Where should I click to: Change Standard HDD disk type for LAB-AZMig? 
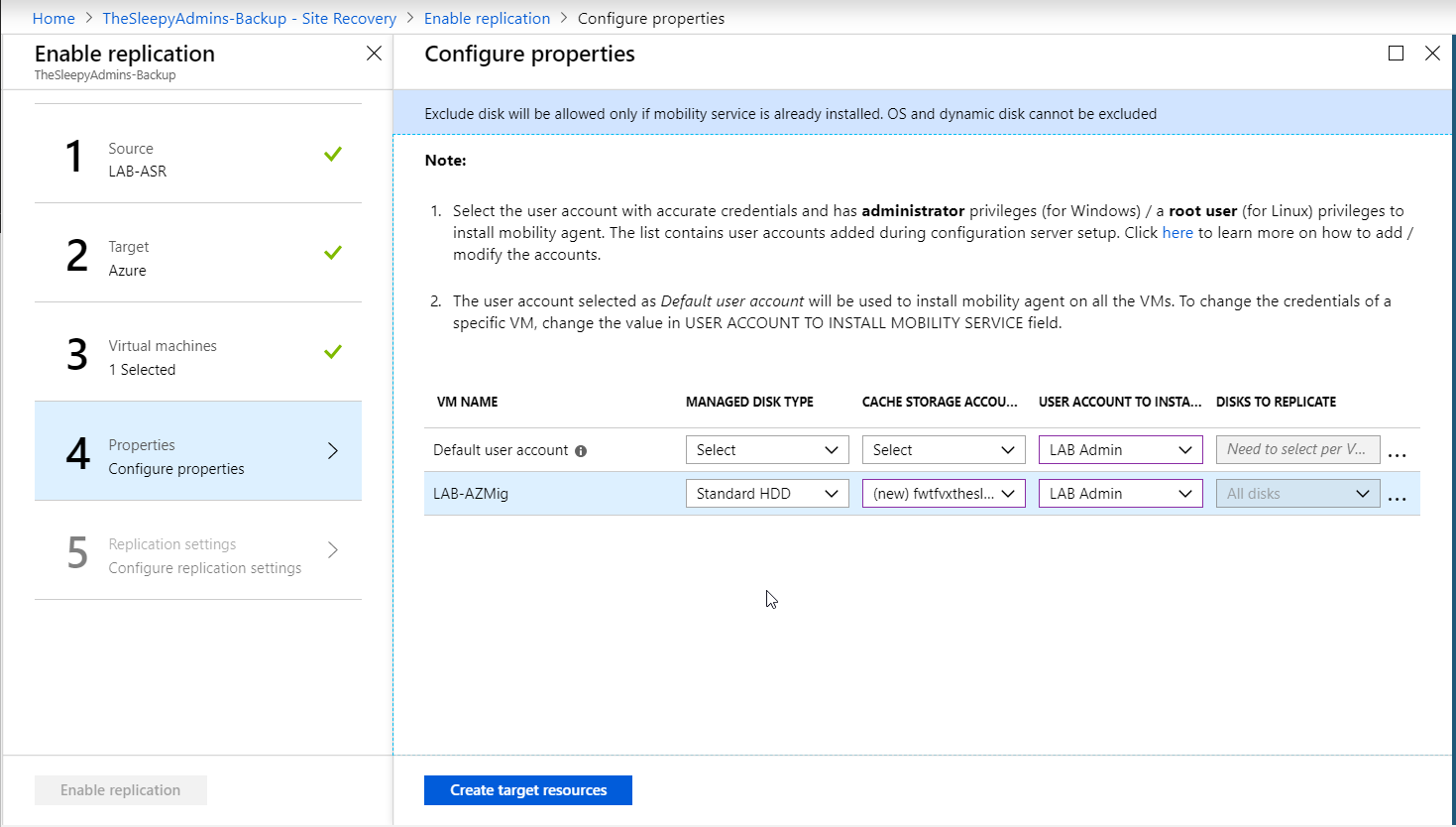point(767,494)
